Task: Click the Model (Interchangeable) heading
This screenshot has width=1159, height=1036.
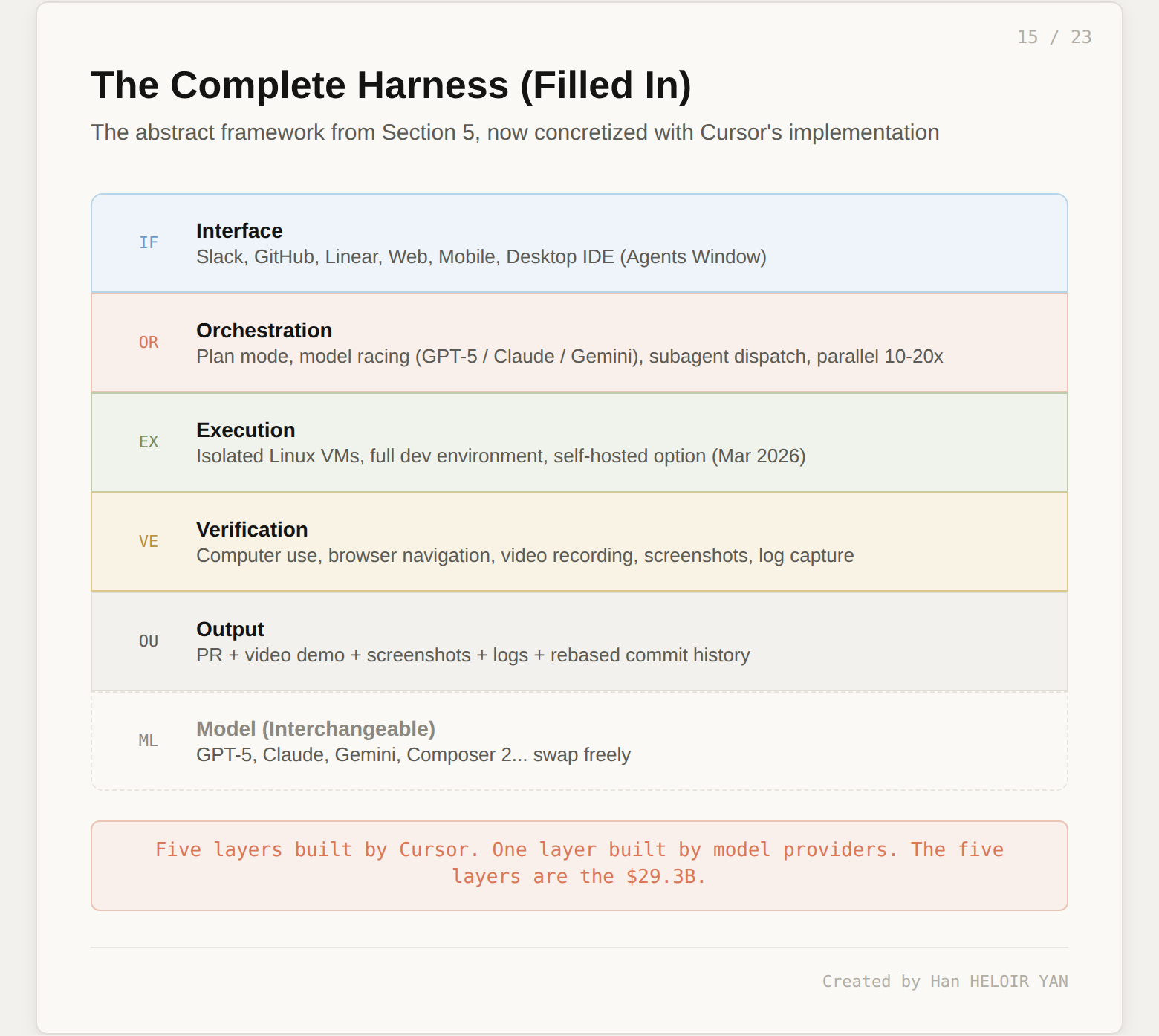Action: (315, 729)
